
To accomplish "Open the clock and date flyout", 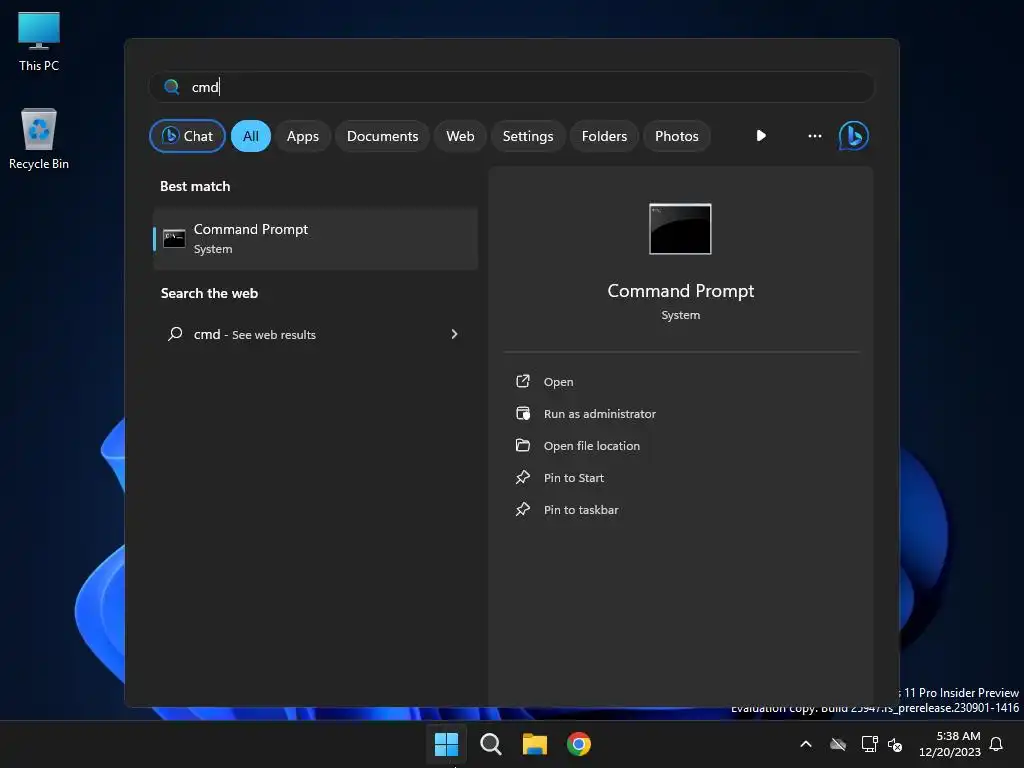I will (x=950, y=744).
